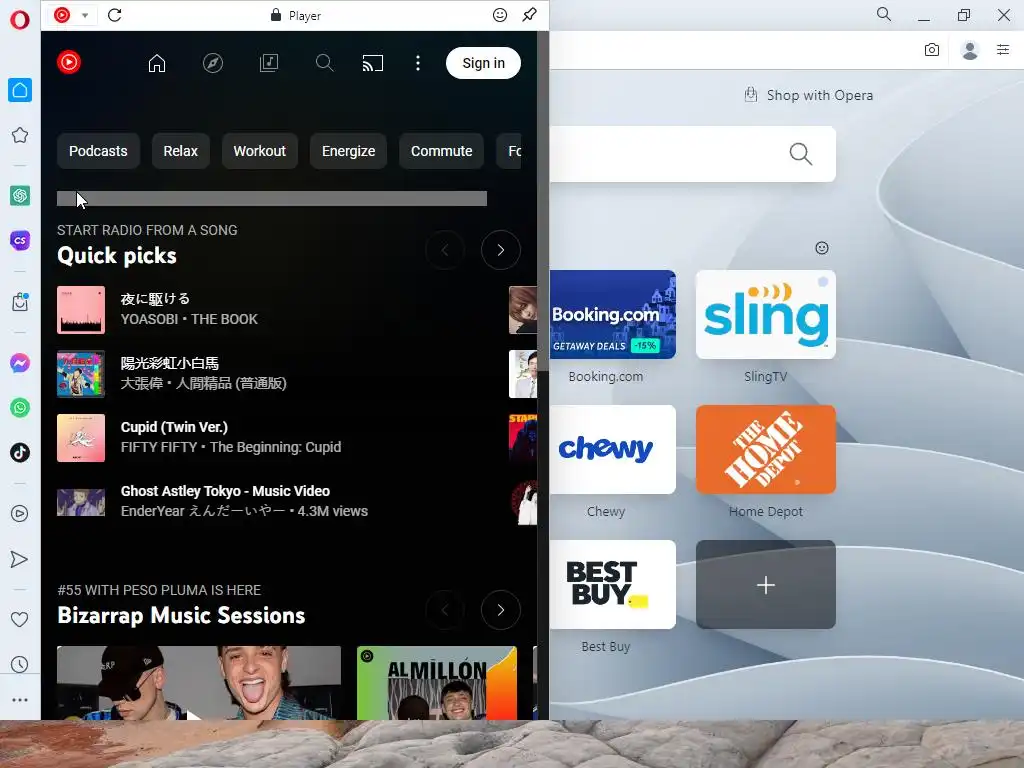Viewport: 1024px width, 768px height.
Task: Open Ghost Astley Tokyo - Music Video
Action: tap(225, 491)
